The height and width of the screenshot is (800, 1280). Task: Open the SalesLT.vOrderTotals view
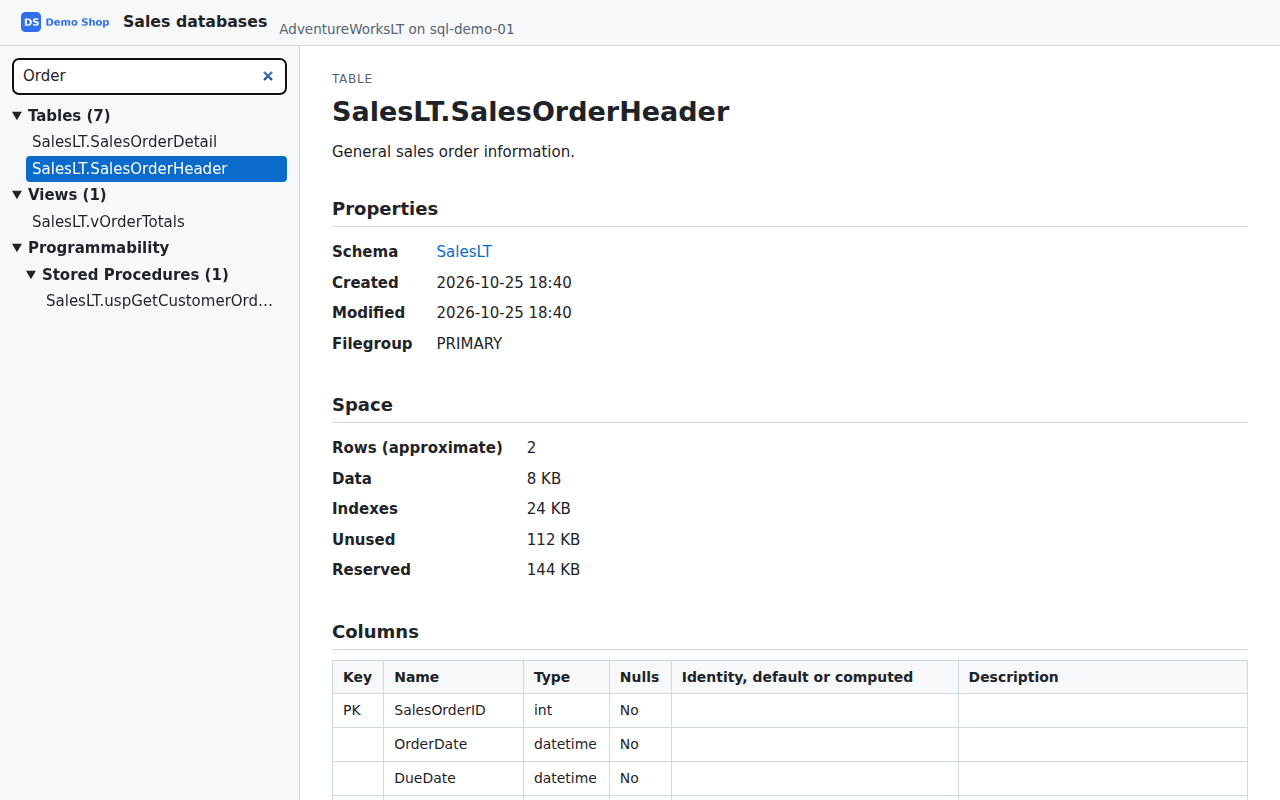pos(156,222)
